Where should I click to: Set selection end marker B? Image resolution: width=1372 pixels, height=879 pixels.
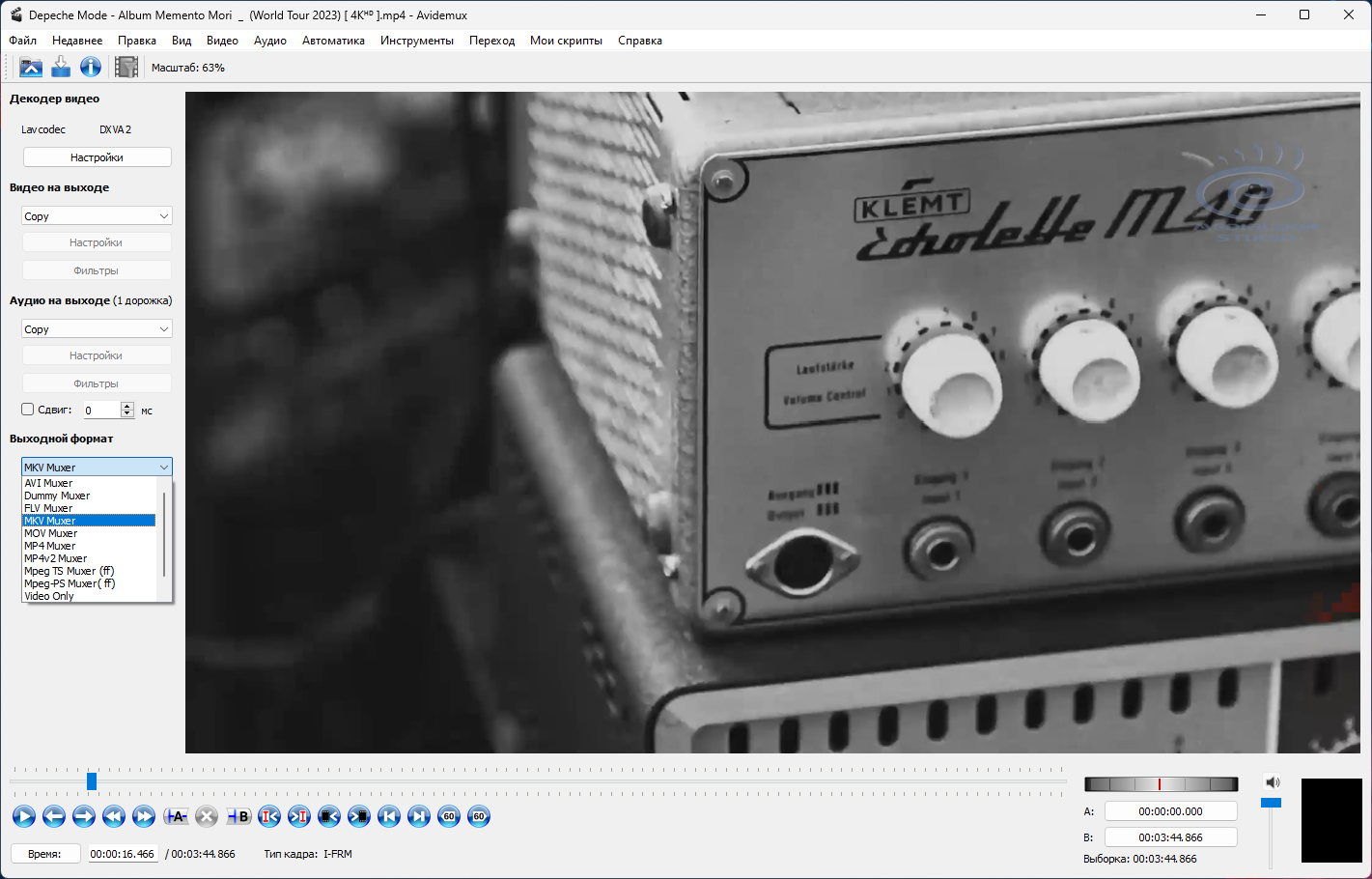pos(238,816)
